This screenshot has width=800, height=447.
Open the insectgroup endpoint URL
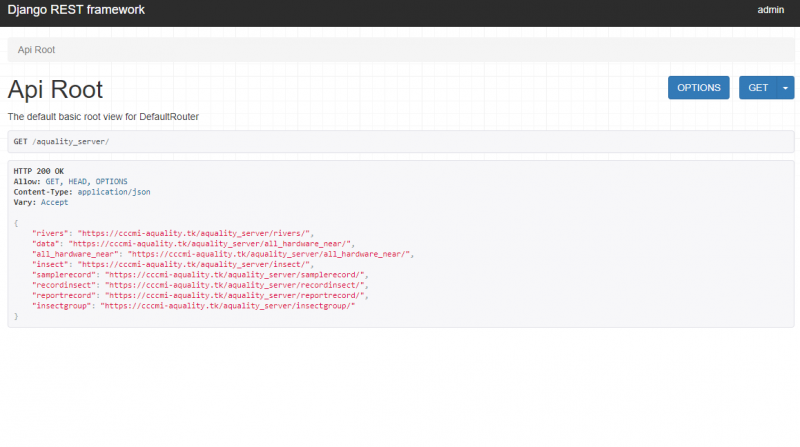(228, 306)
